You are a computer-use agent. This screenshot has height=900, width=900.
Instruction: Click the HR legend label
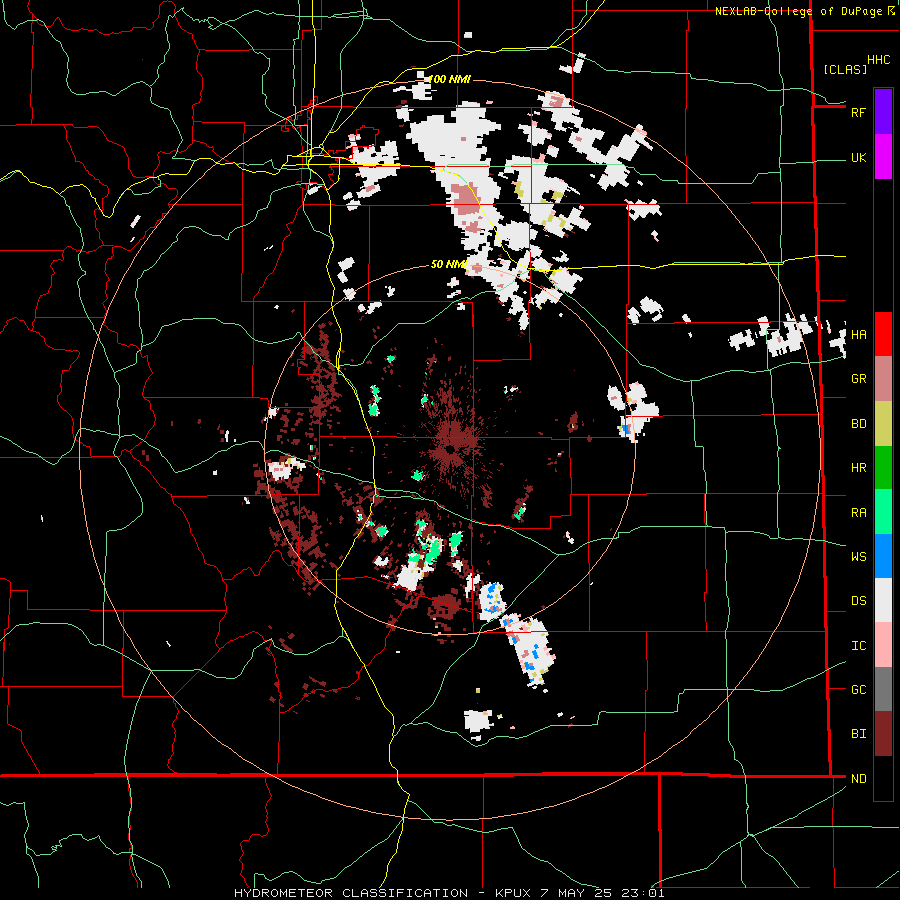(858, 468)
